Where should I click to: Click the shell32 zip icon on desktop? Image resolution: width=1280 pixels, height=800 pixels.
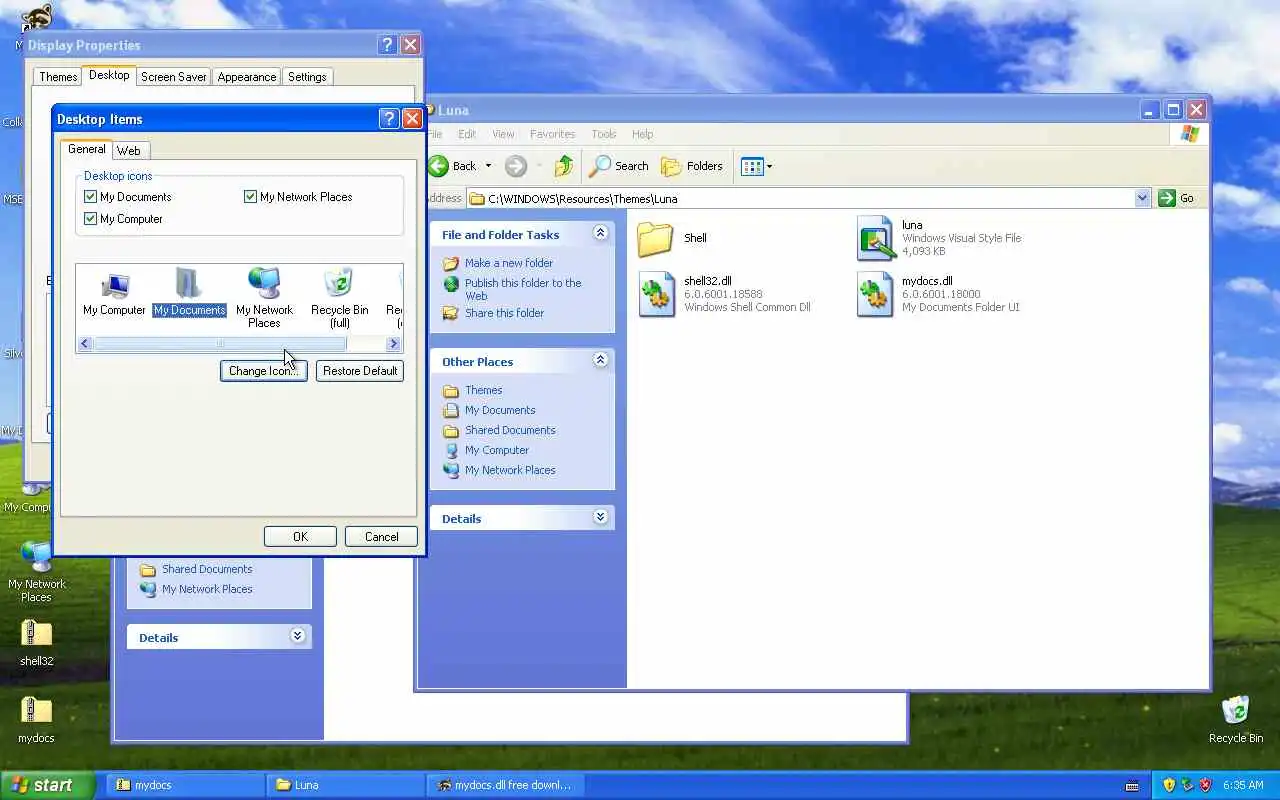(x=36, y=634)
